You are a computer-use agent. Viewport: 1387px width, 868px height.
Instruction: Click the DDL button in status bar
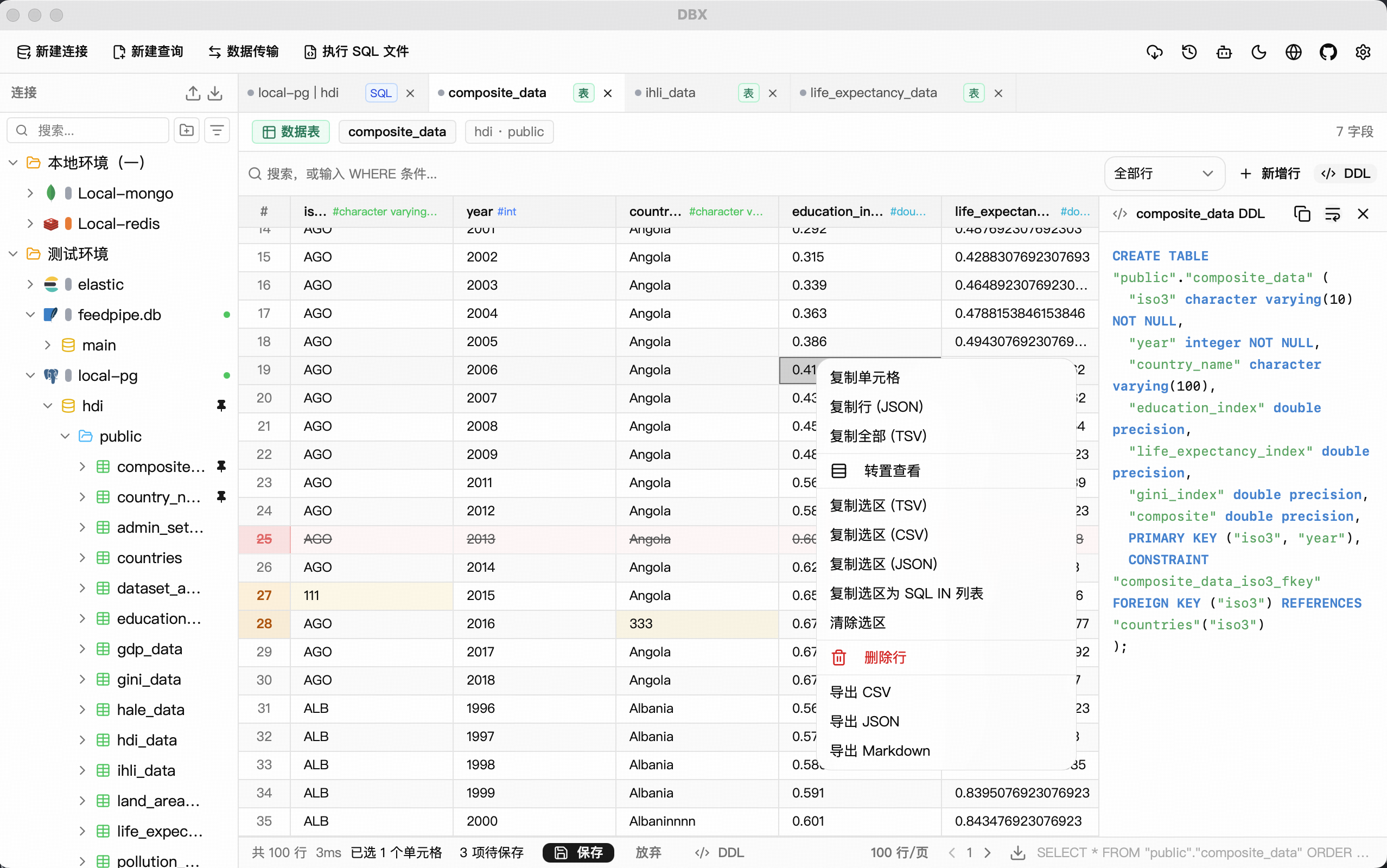click(x=720, y=852)
